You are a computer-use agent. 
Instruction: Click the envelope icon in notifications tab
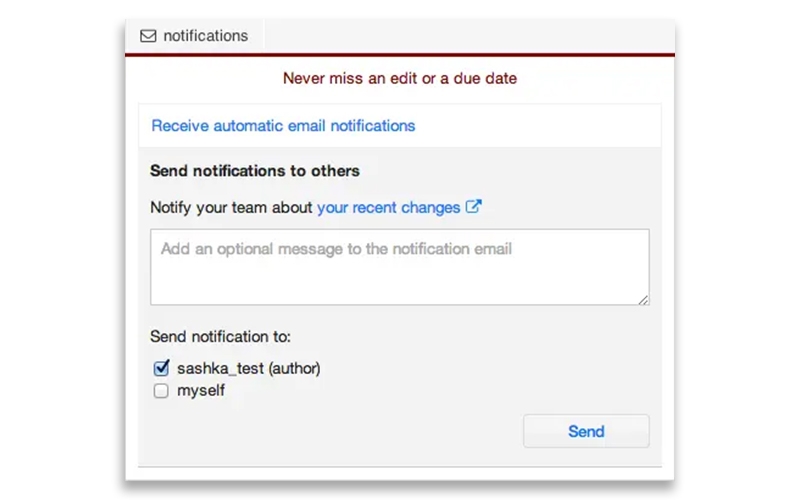pos(148,36)
